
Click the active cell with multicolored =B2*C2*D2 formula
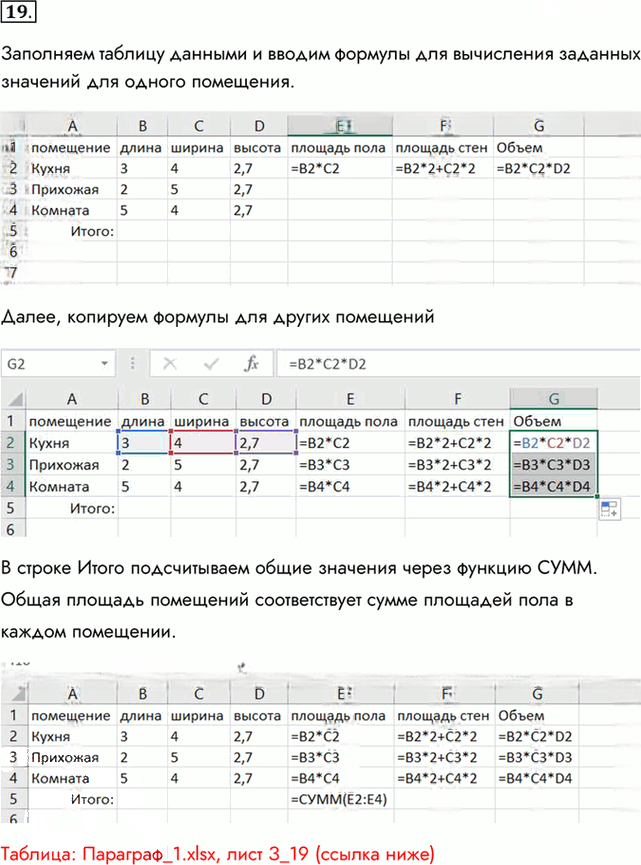click(x=553, y=443)
